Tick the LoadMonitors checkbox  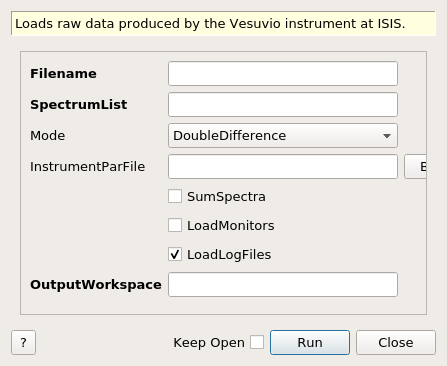(175, 225)
